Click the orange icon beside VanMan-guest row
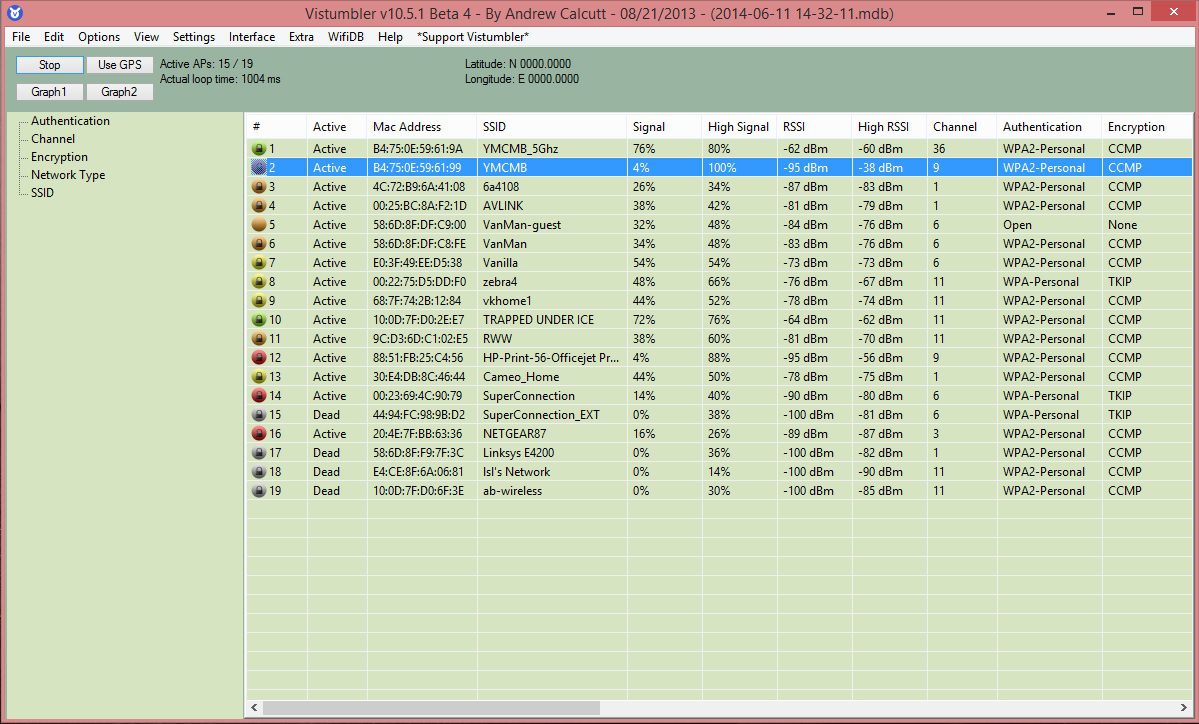1199x724 pixels. (x=258, y=225)
